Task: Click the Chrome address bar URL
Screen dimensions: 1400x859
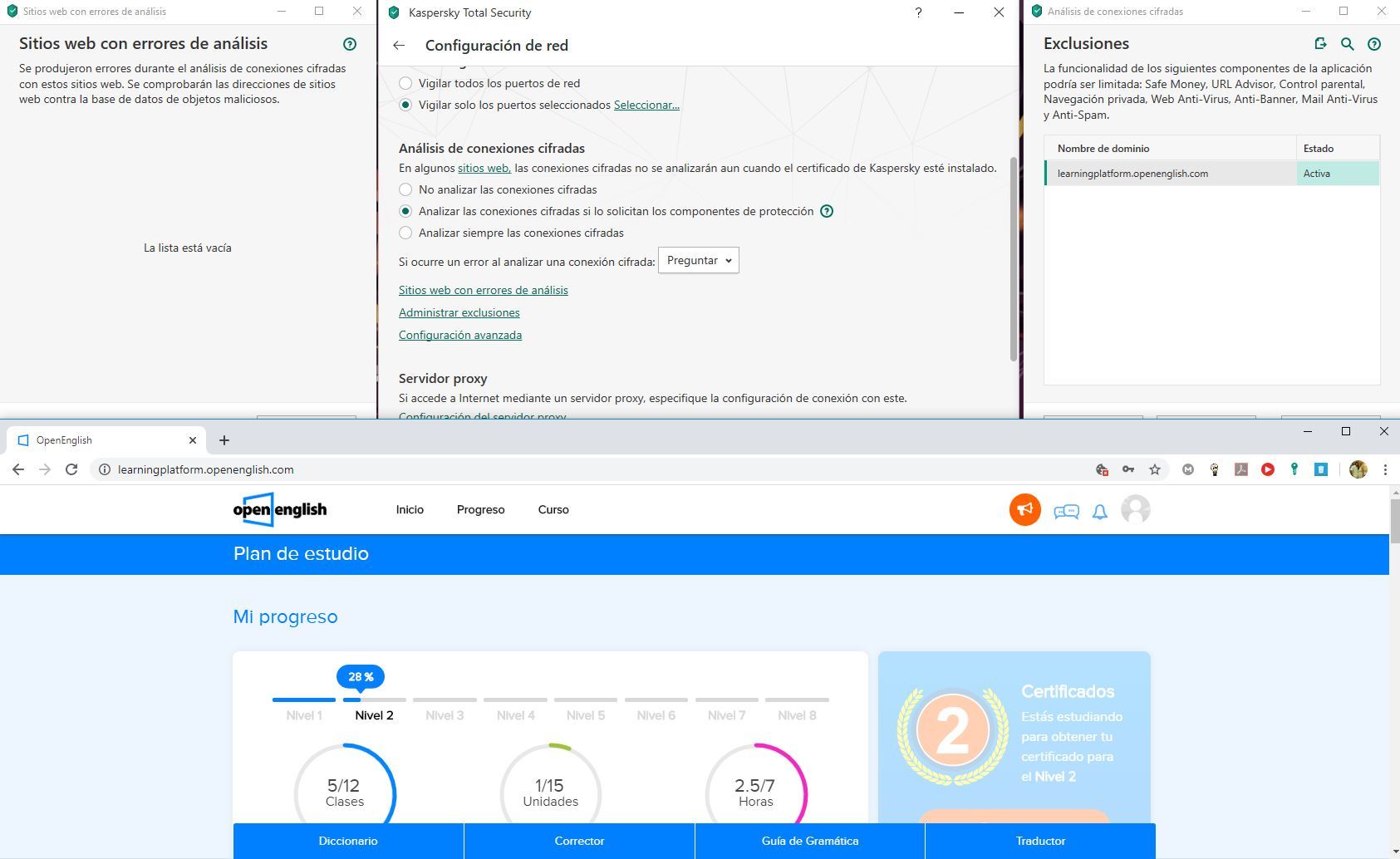Action: (x=206, y=469)
